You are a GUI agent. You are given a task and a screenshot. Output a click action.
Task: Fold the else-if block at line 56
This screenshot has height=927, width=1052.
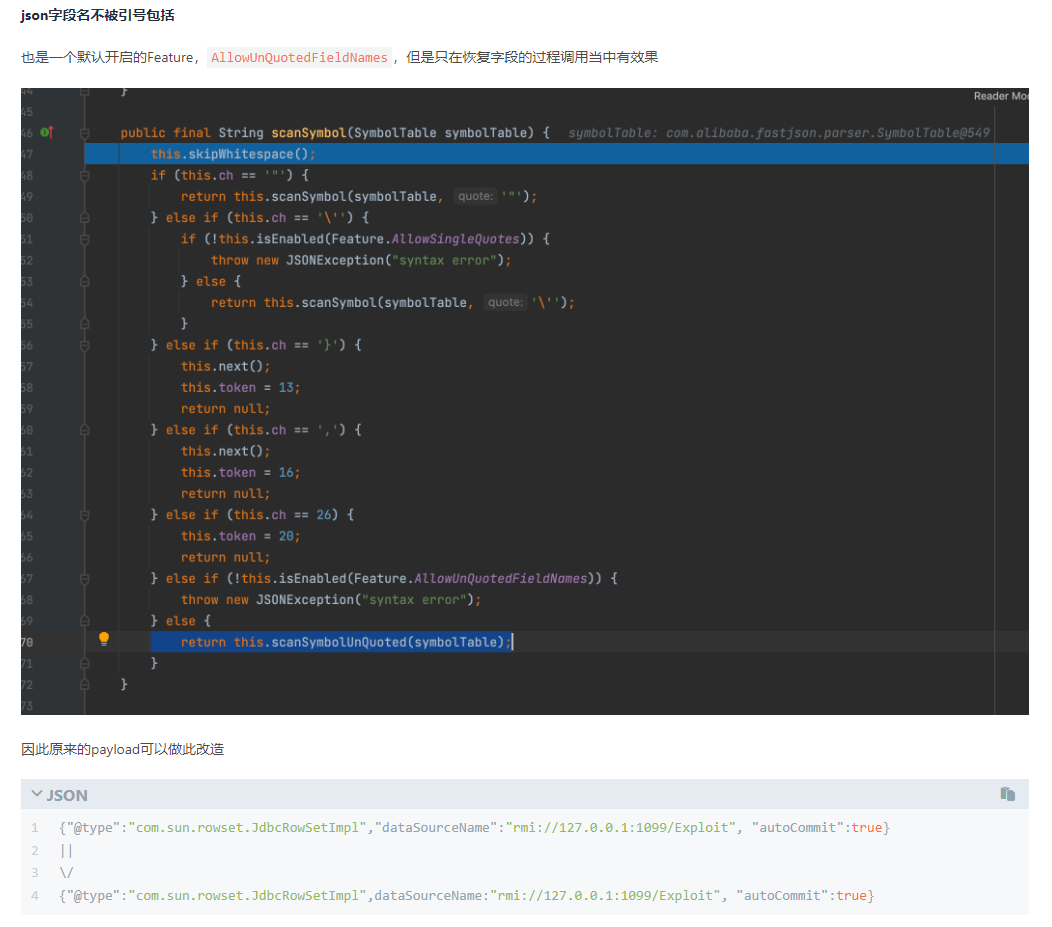[85, 345]
